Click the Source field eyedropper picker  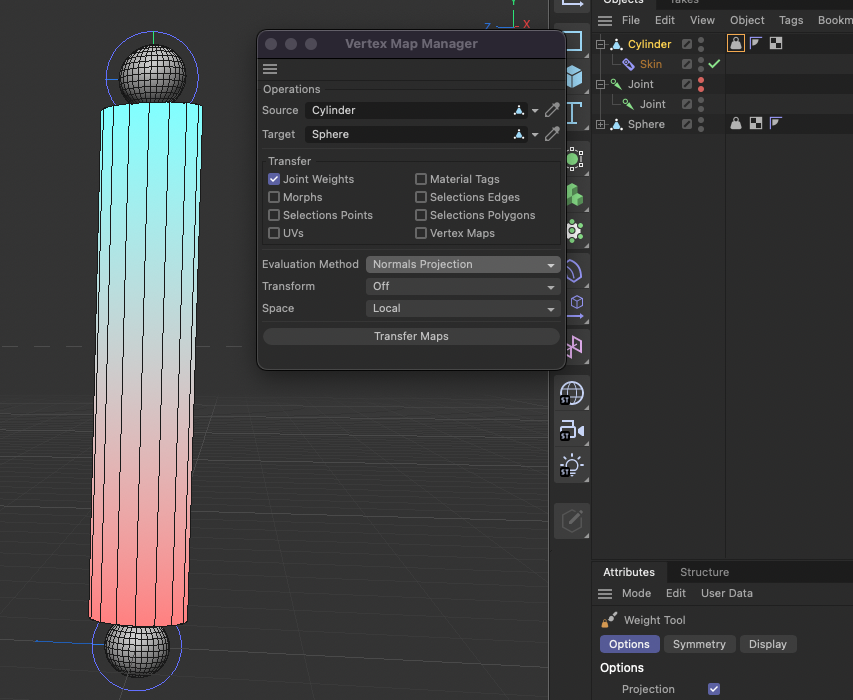click(x=551, y=110)
